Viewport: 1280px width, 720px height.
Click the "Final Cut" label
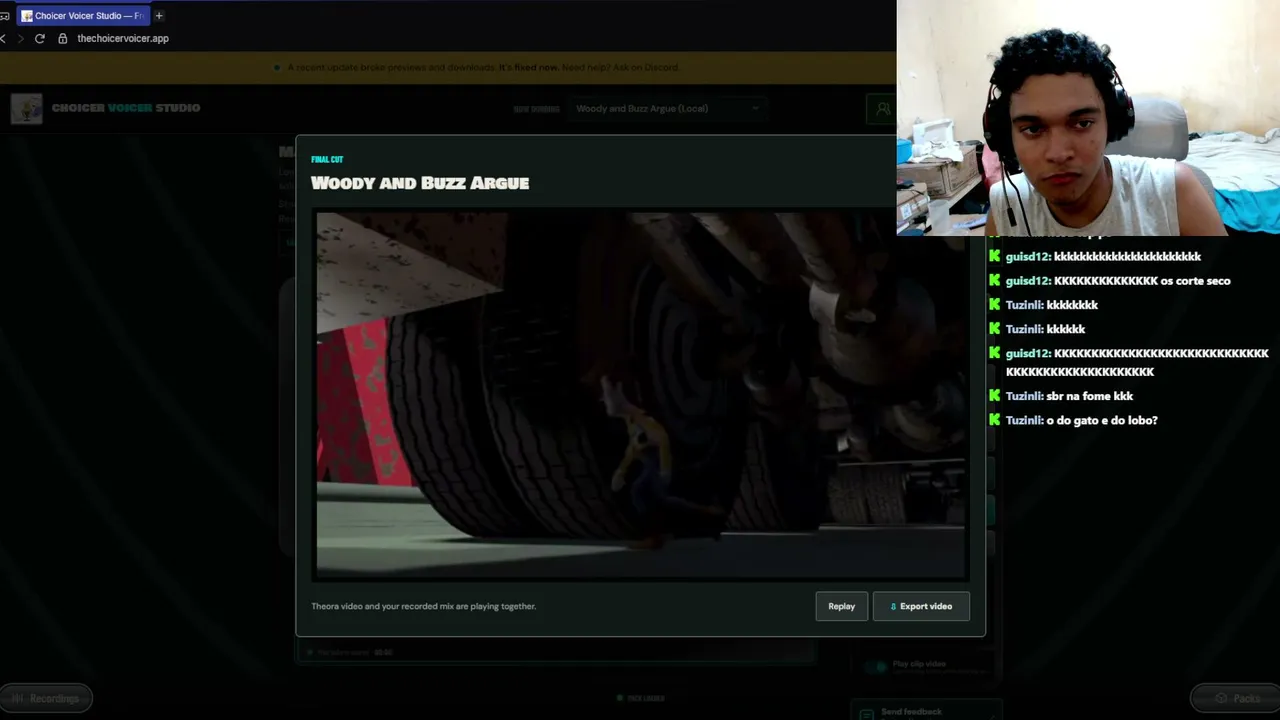point(327,160)
